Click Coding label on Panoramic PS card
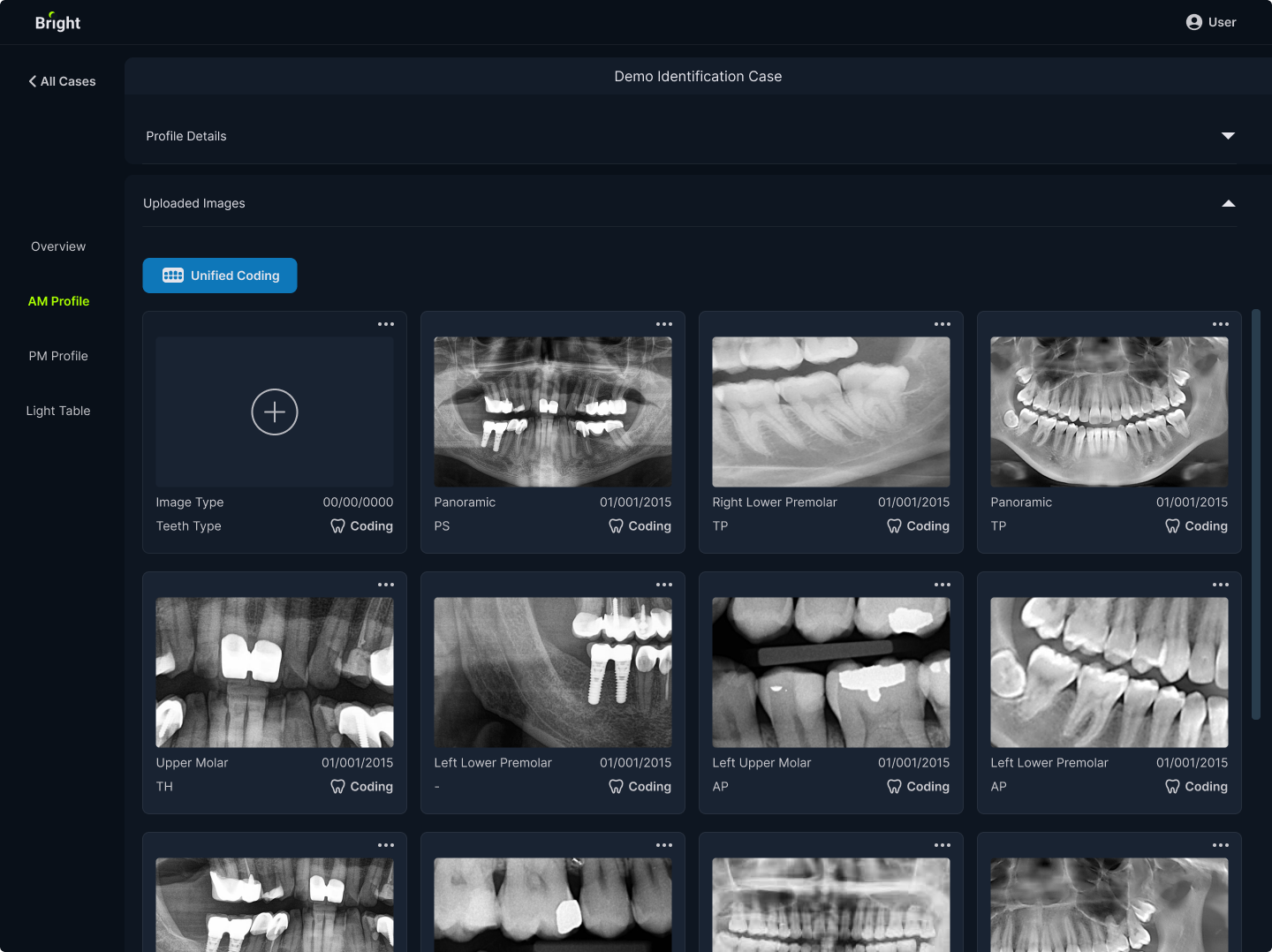The image size is (1272, 952). point(650,526)
